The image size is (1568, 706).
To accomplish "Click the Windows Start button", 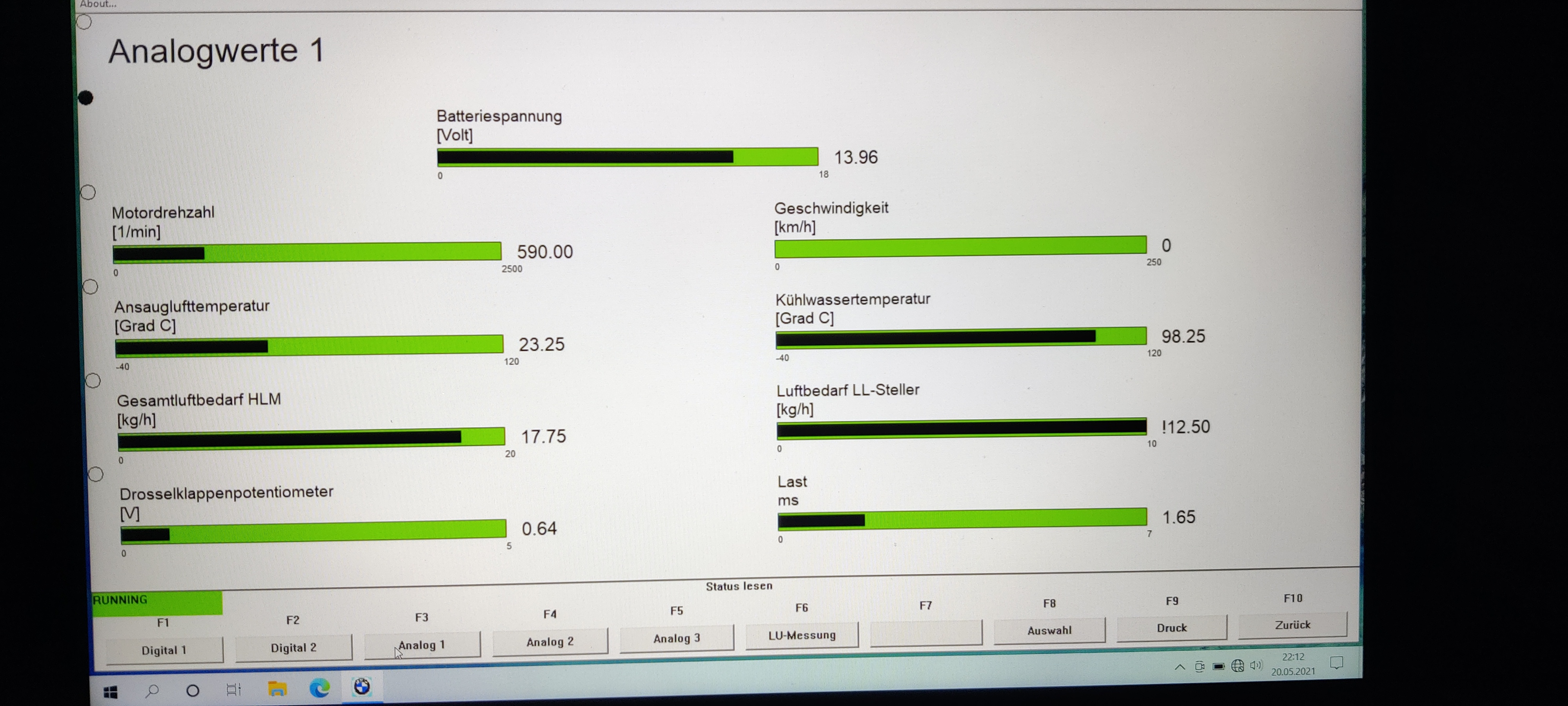I will (x=111, y=692).
